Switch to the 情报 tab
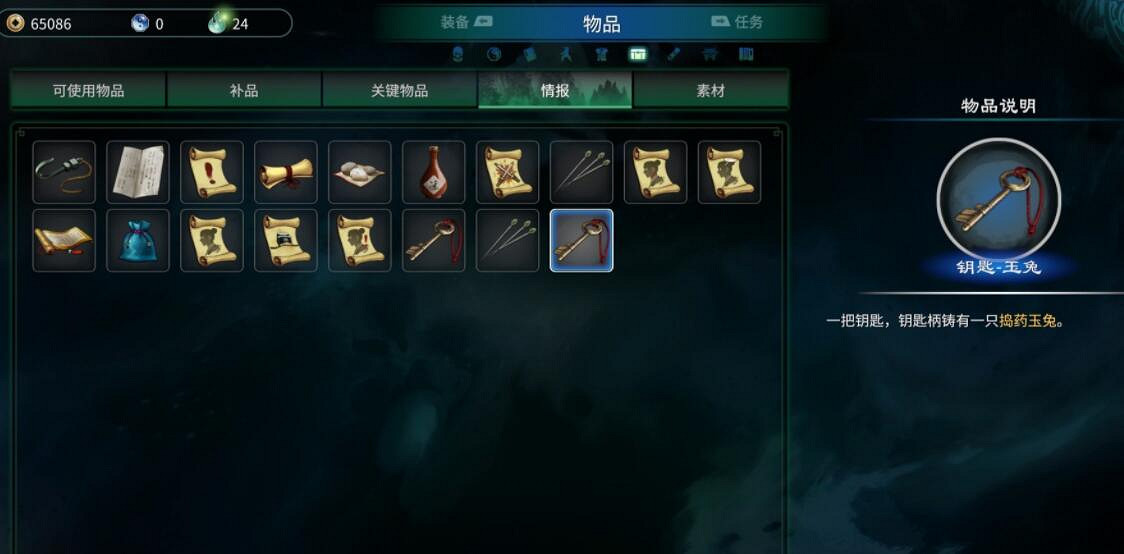Viewport: 1124px width, 554px height. pos(555,90)
